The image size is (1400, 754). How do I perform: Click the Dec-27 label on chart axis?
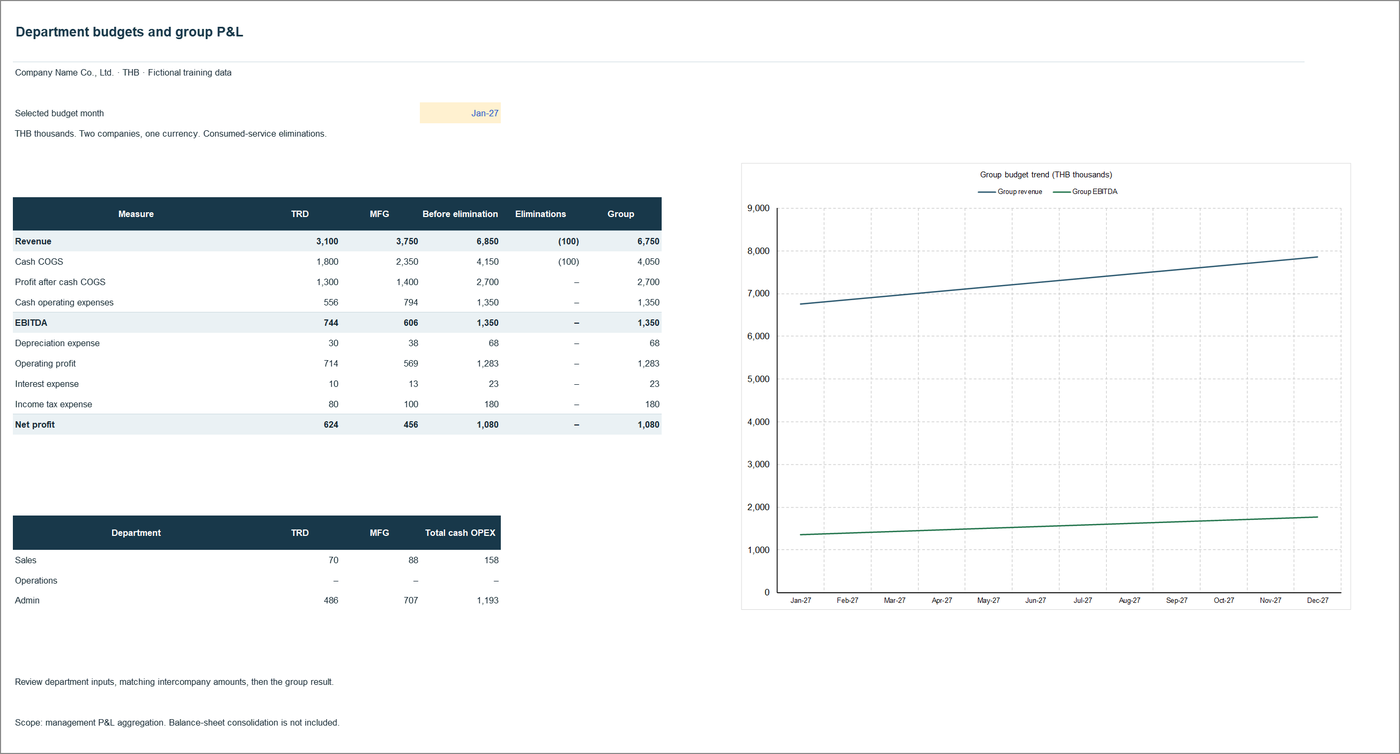[x=1318, y=601]
